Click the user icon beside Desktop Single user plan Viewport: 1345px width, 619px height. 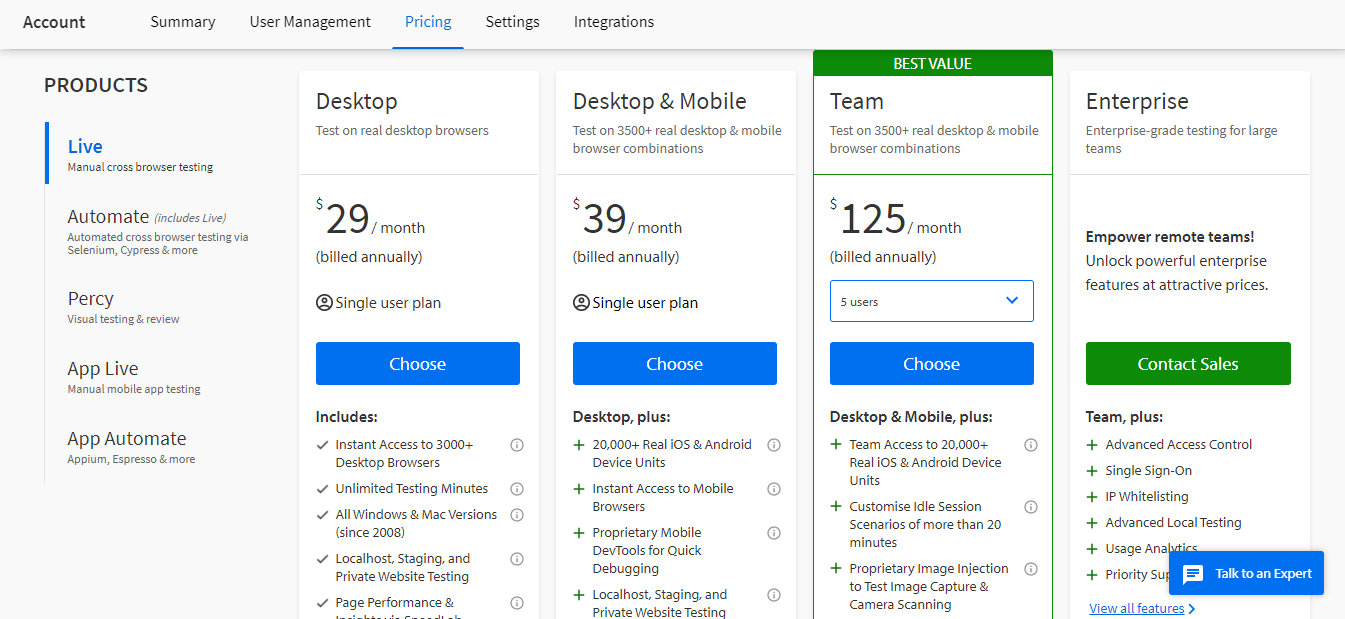324,303
